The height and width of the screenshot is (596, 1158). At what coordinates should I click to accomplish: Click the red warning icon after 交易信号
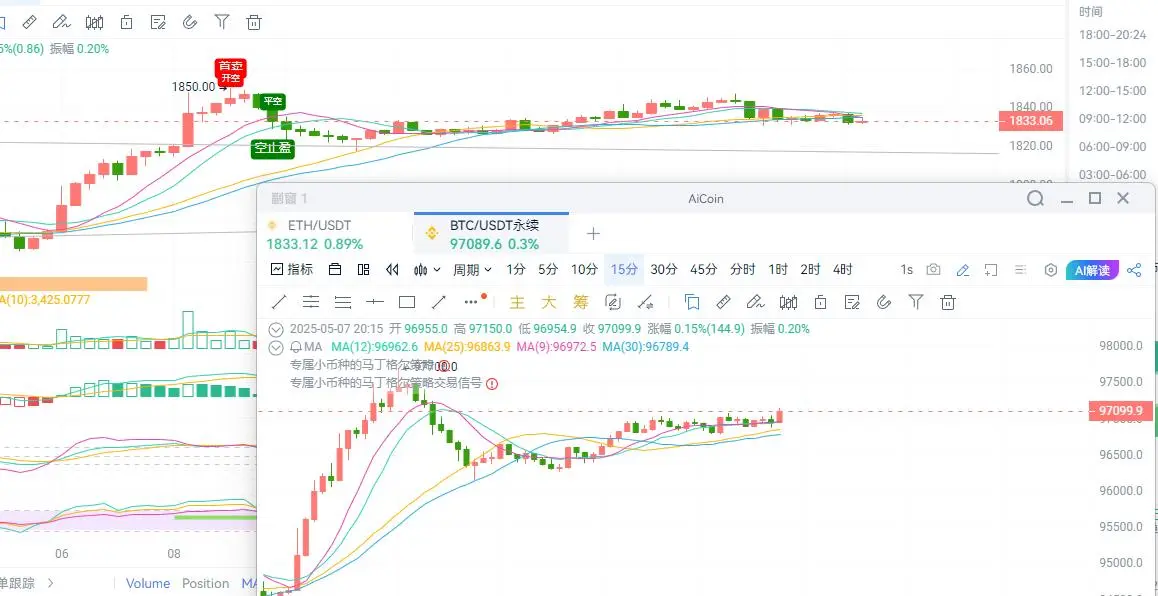pos(492,383)
